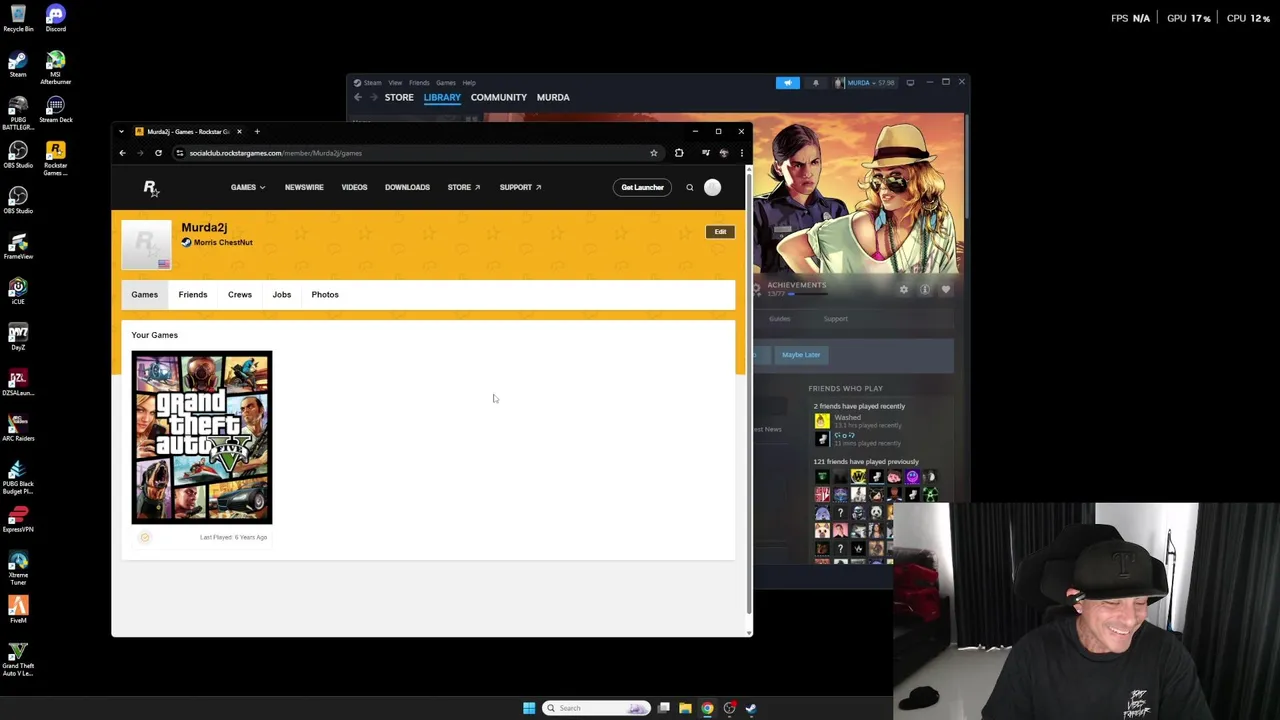Switch to the Photos profile tab

(x=325, y=295)
